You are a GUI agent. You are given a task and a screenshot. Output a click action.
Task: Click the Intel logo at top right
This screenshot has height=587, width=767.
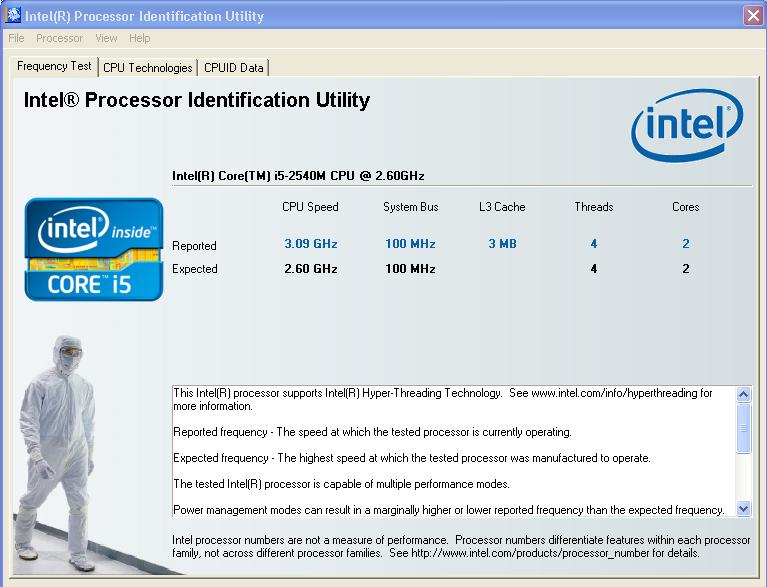pos(687,126)
